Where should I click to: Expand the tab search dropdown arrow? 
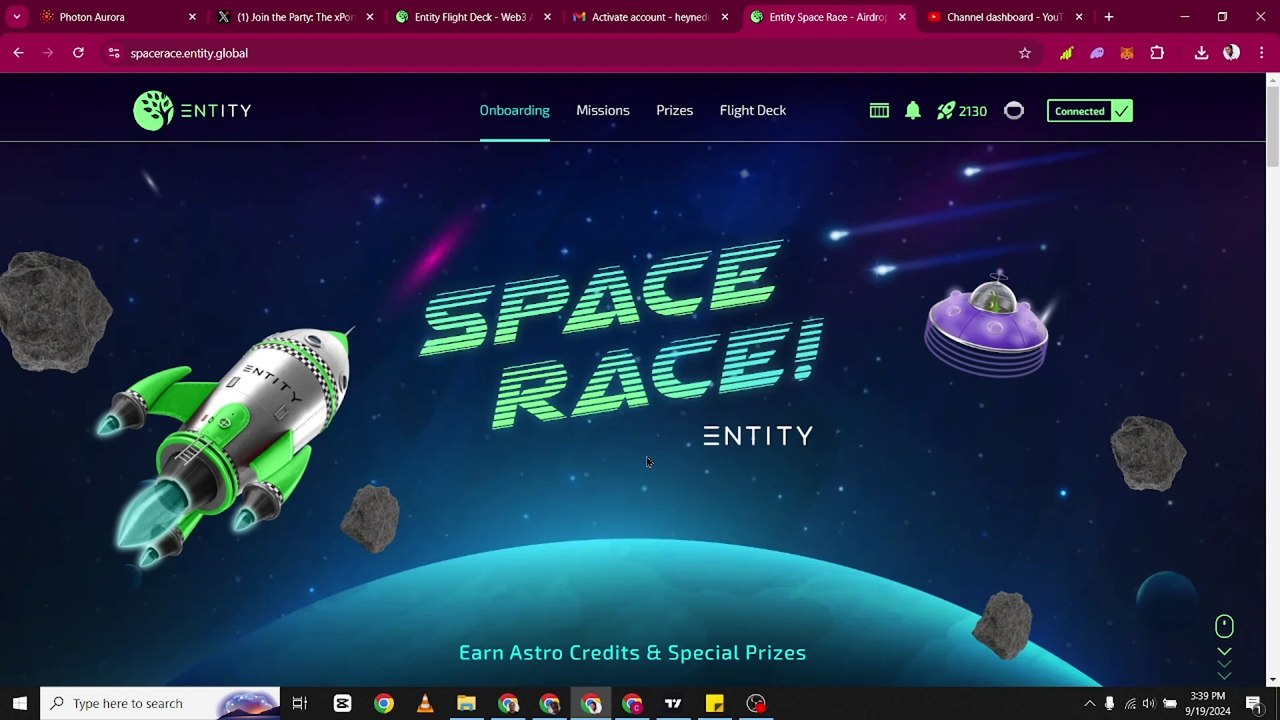[17, 17]
